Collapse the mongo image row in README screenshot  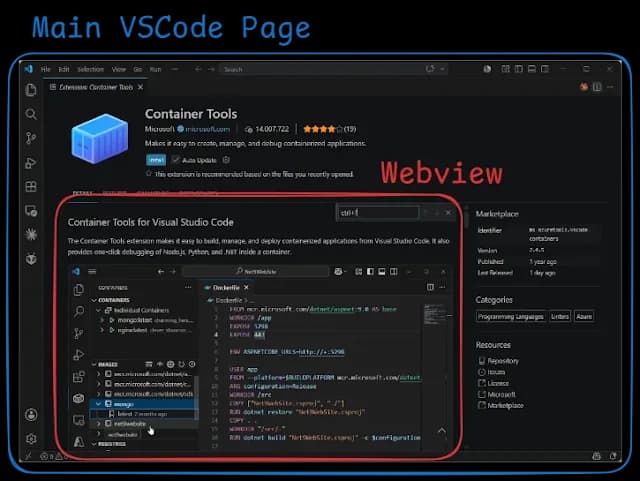(98, 404)
